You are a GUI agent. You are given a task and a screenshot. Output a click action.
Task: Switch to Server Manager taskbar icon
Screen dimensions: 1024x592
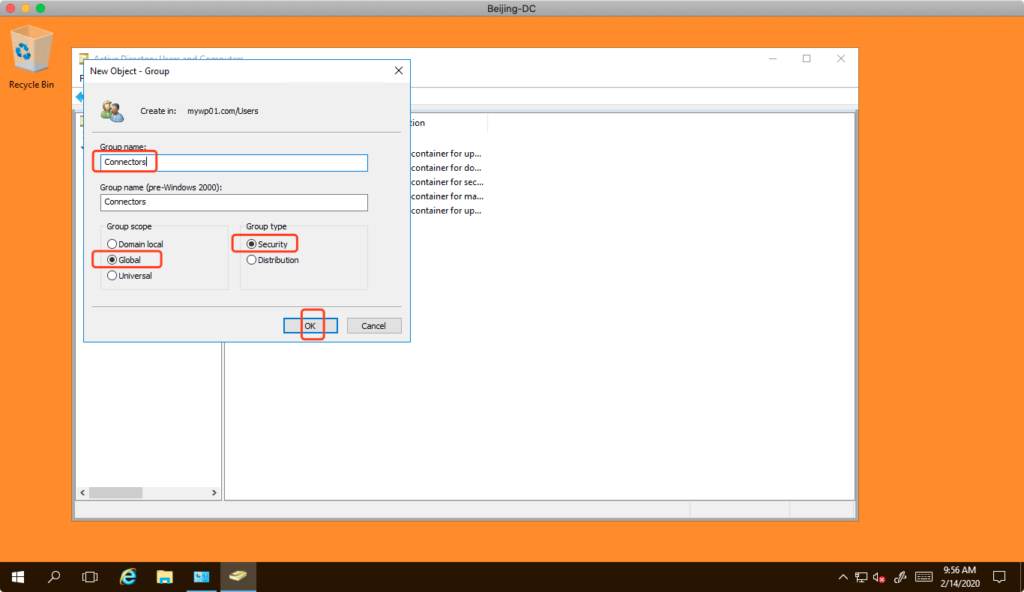(x=201, y=577)
